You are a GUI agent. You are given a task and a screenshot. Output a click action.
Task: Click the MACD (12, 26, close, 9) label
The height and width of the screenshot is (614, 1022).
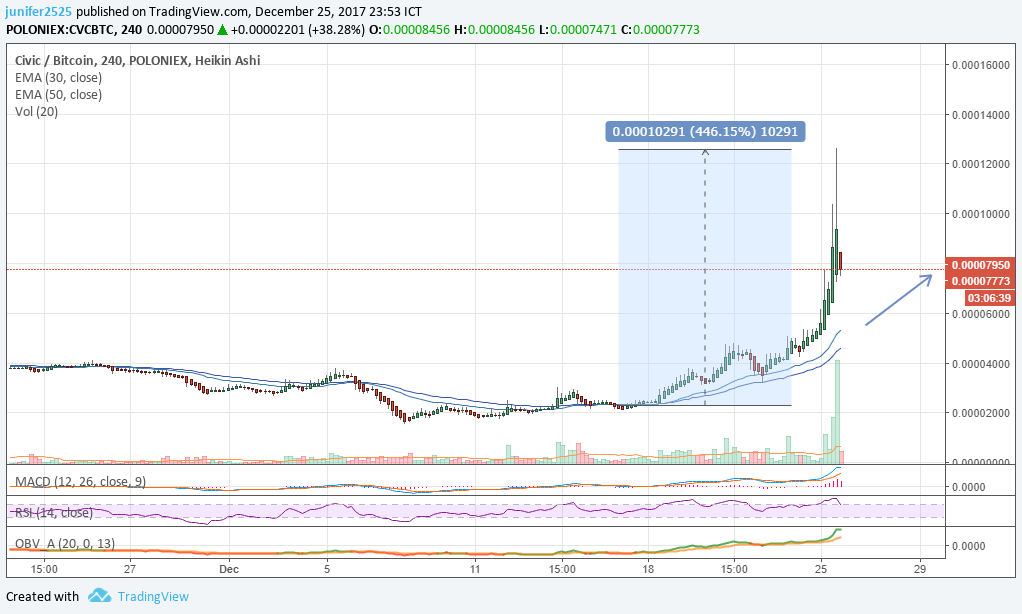coord(80,482)
